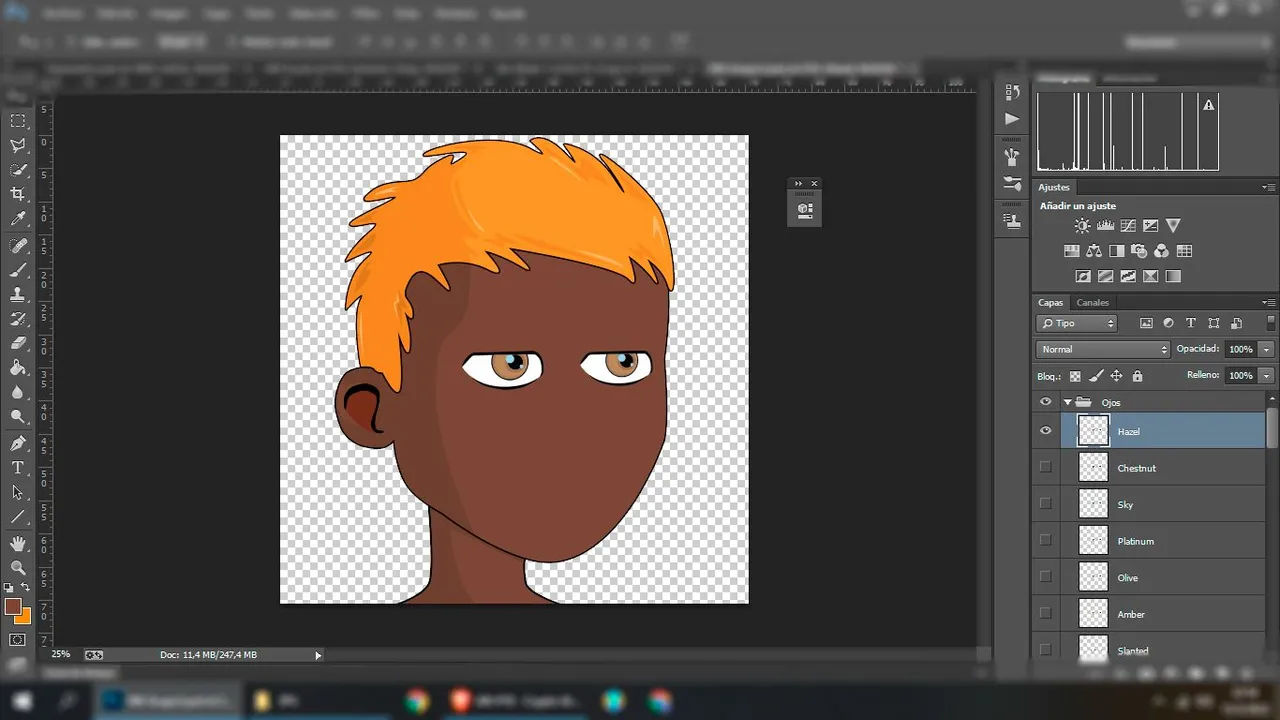Add a Black & White adjustment
Viewport: 1280px width, 720px height.
tap(1117, 251)
